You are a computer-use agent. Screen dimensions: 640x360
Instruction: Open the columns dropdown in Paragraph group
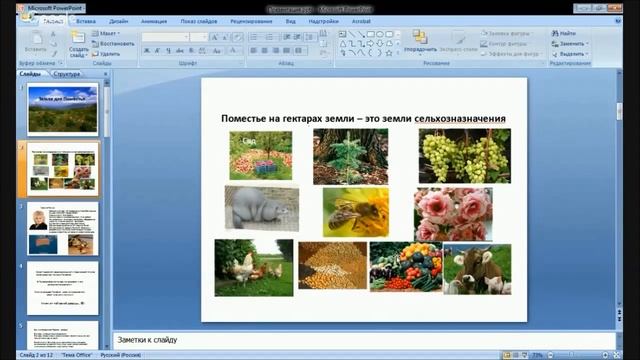click(x=300, y=51)
